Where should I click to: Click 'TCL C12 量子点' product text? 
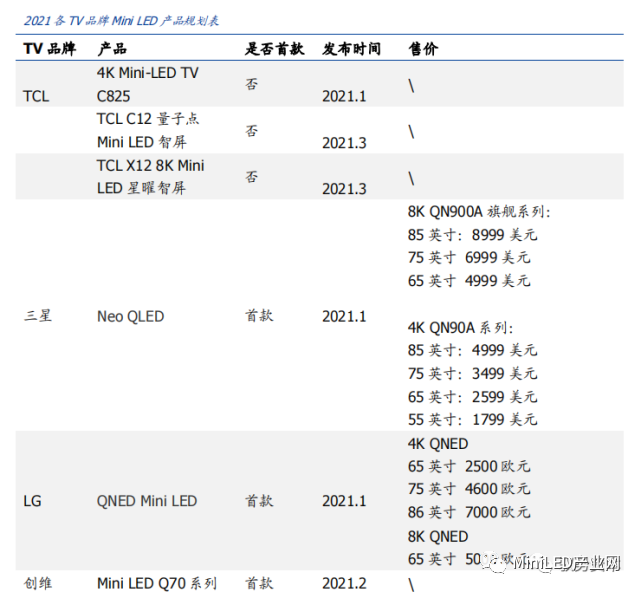tap(148, 119)
